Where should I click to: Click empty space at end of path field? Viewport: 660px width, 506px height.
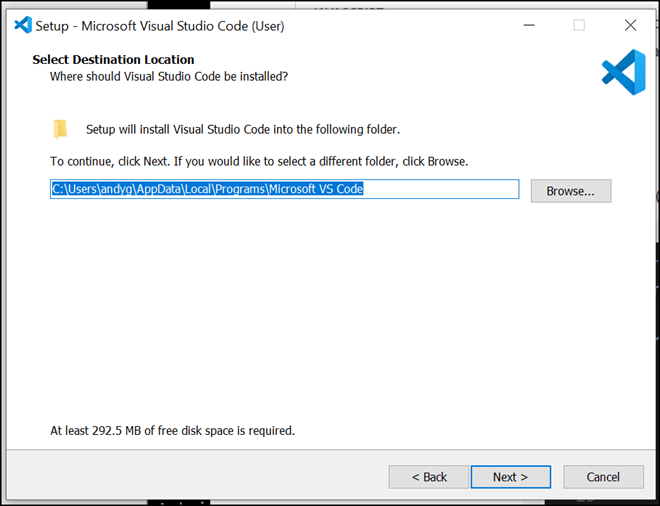click(450, 189)
